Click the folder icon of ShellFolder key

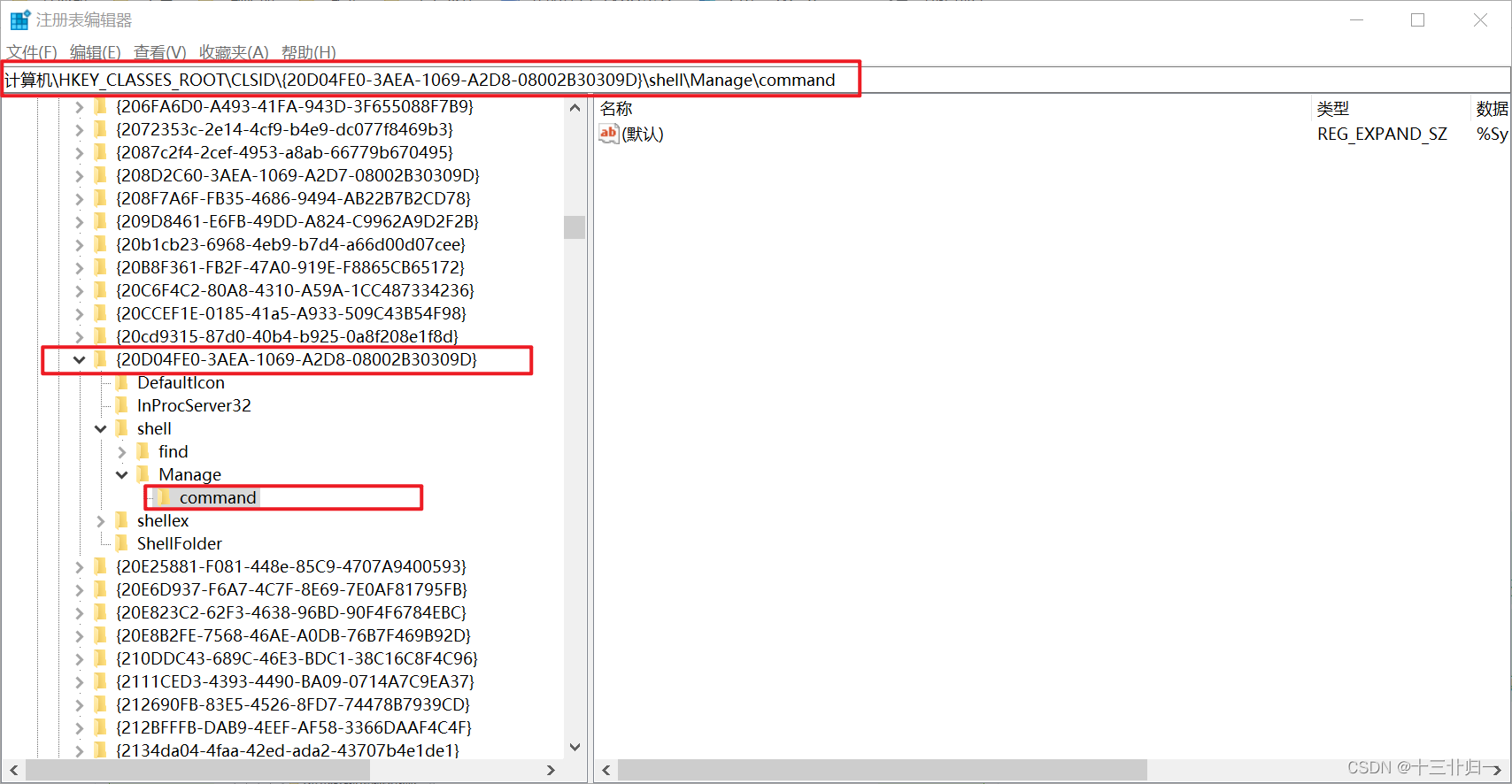pyautogui.click(x=121, y=543)
